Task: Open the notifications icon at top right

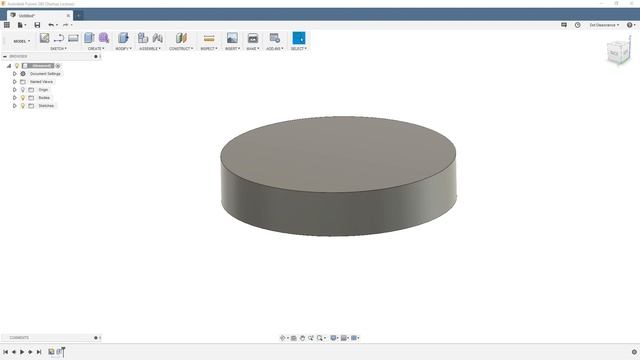Action: pos(564,25)
